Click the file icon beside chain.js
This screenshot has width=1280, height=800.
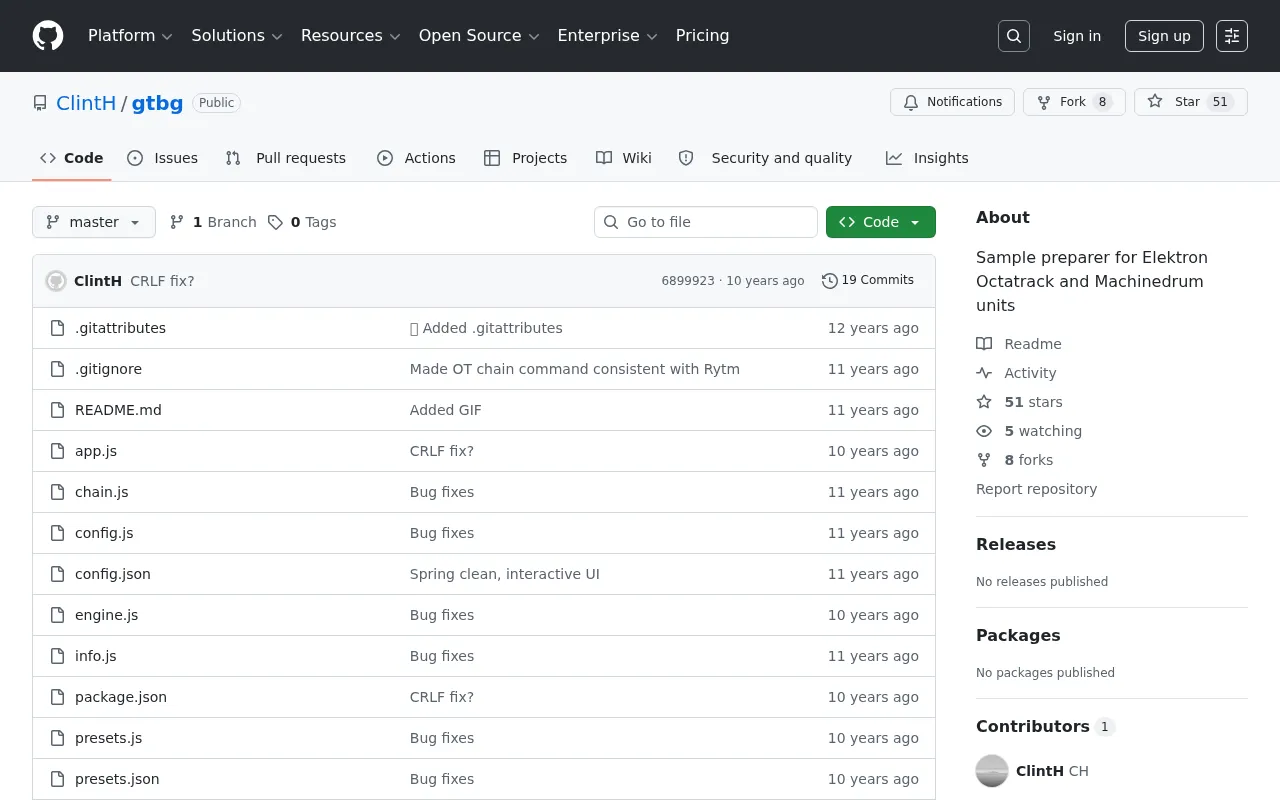click(x=58, y=492)
